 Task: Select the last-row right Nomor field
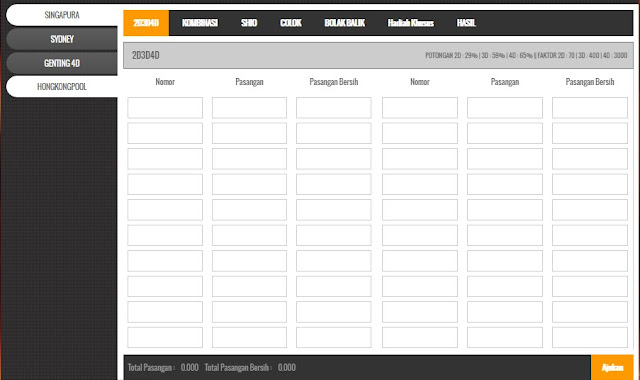[x=420, y=338]
